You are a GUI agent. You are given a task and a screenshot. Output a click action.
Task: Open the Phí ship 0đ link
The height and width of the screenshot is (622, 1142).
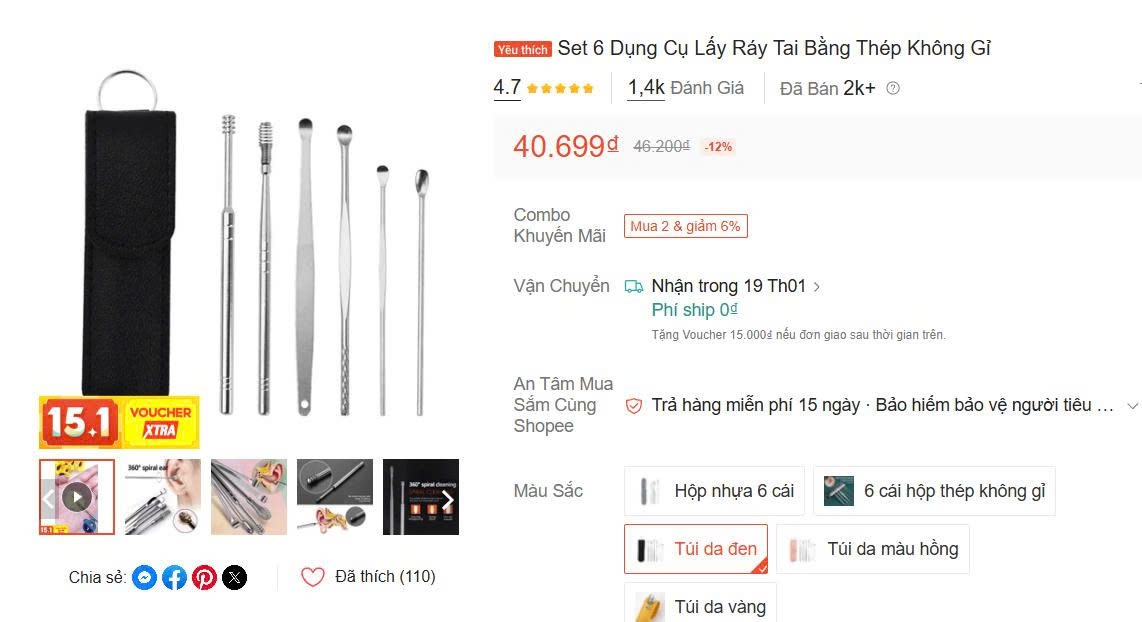pyautogui.click(x=694, y=309)
